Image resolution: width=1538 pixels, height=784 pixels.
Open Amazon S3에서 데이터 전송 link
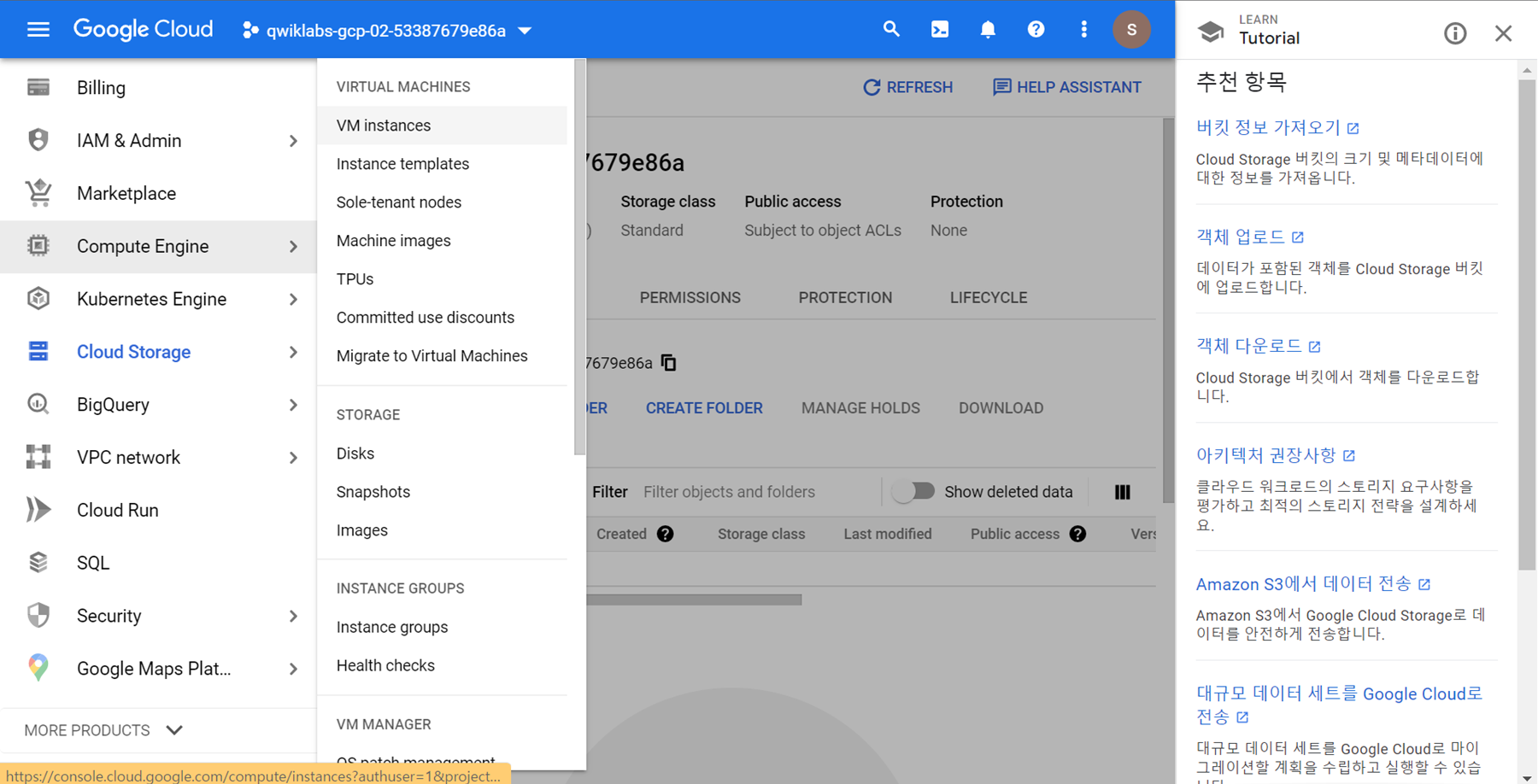[x=1313, y=584]
